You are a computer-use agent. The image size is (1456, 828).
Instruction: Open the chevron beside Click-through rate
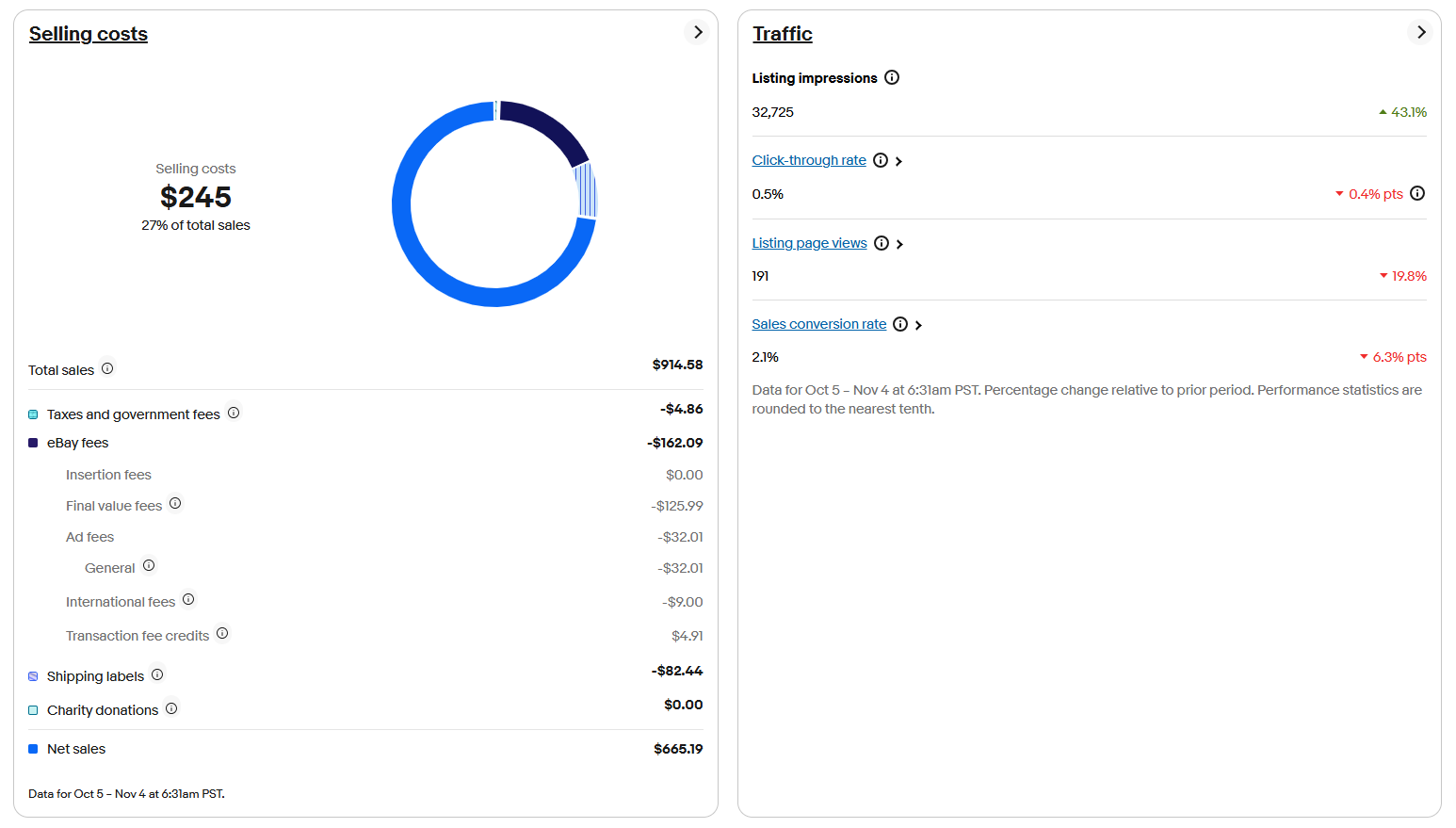pos(899,161)
